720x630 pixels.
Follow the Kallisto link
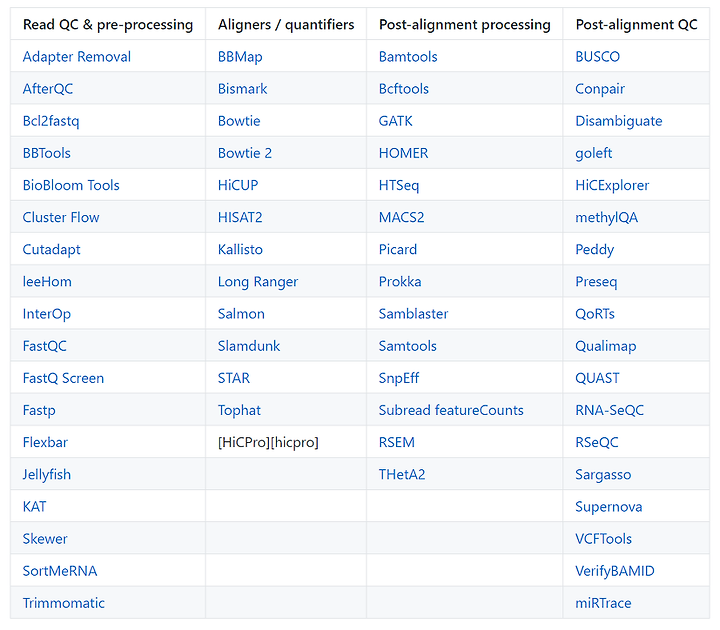tap(240, 249)
